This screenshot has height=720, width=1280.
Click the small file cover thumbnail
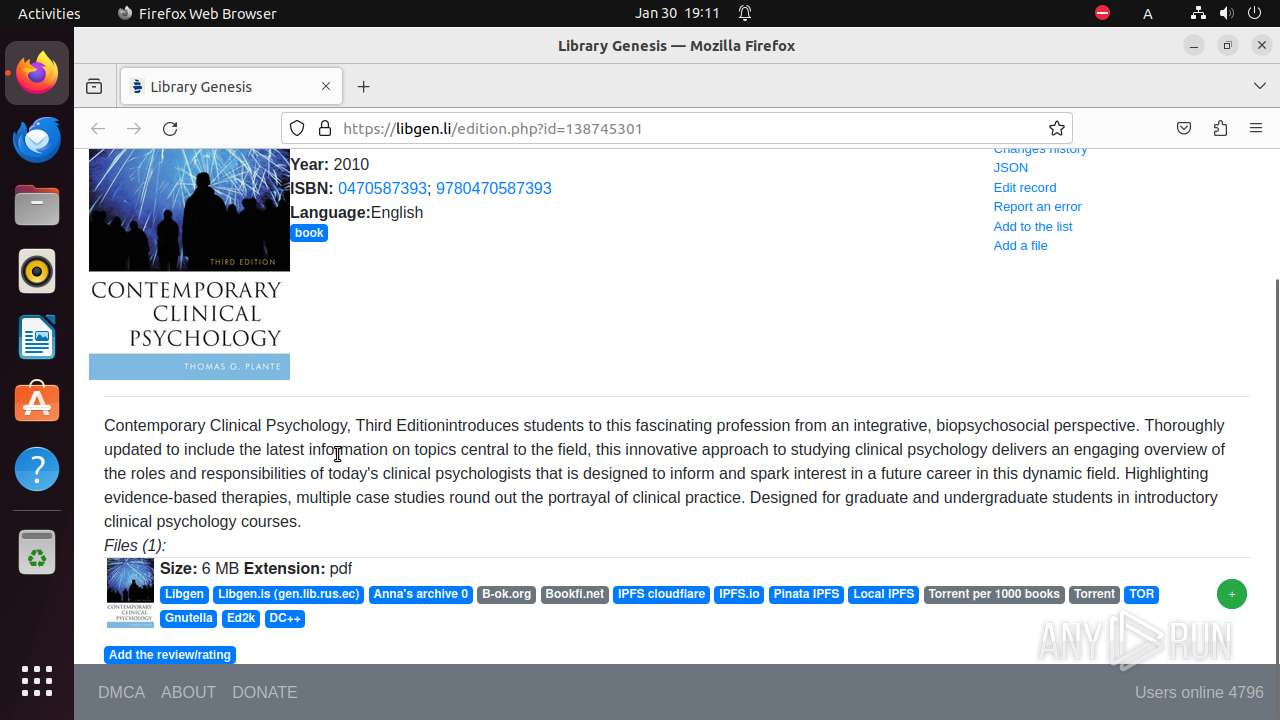click(130, 593)
